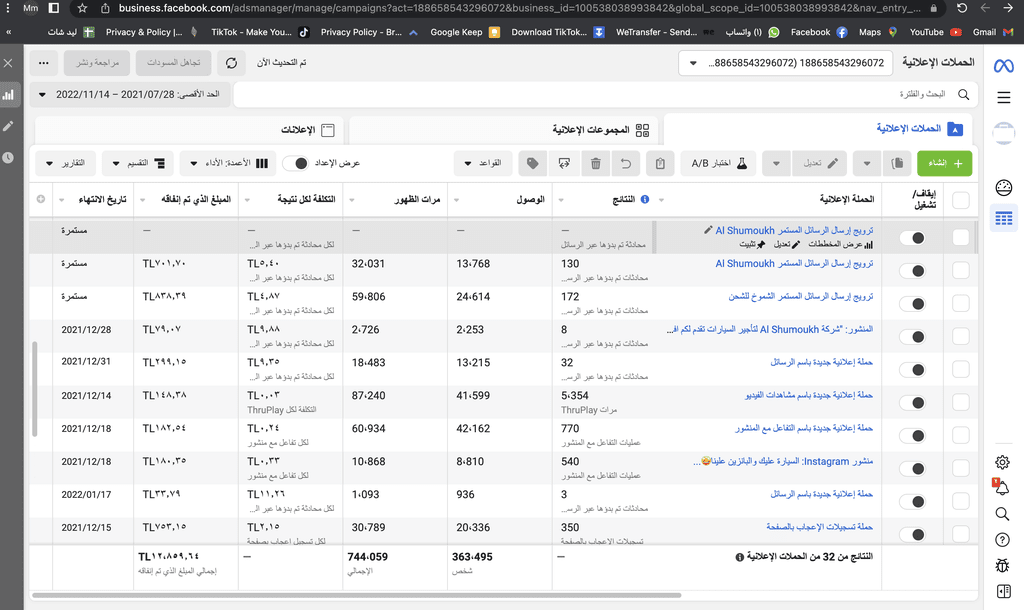
Task: Click the trash delete icon in toolbar
Action: tap(596, 163)
